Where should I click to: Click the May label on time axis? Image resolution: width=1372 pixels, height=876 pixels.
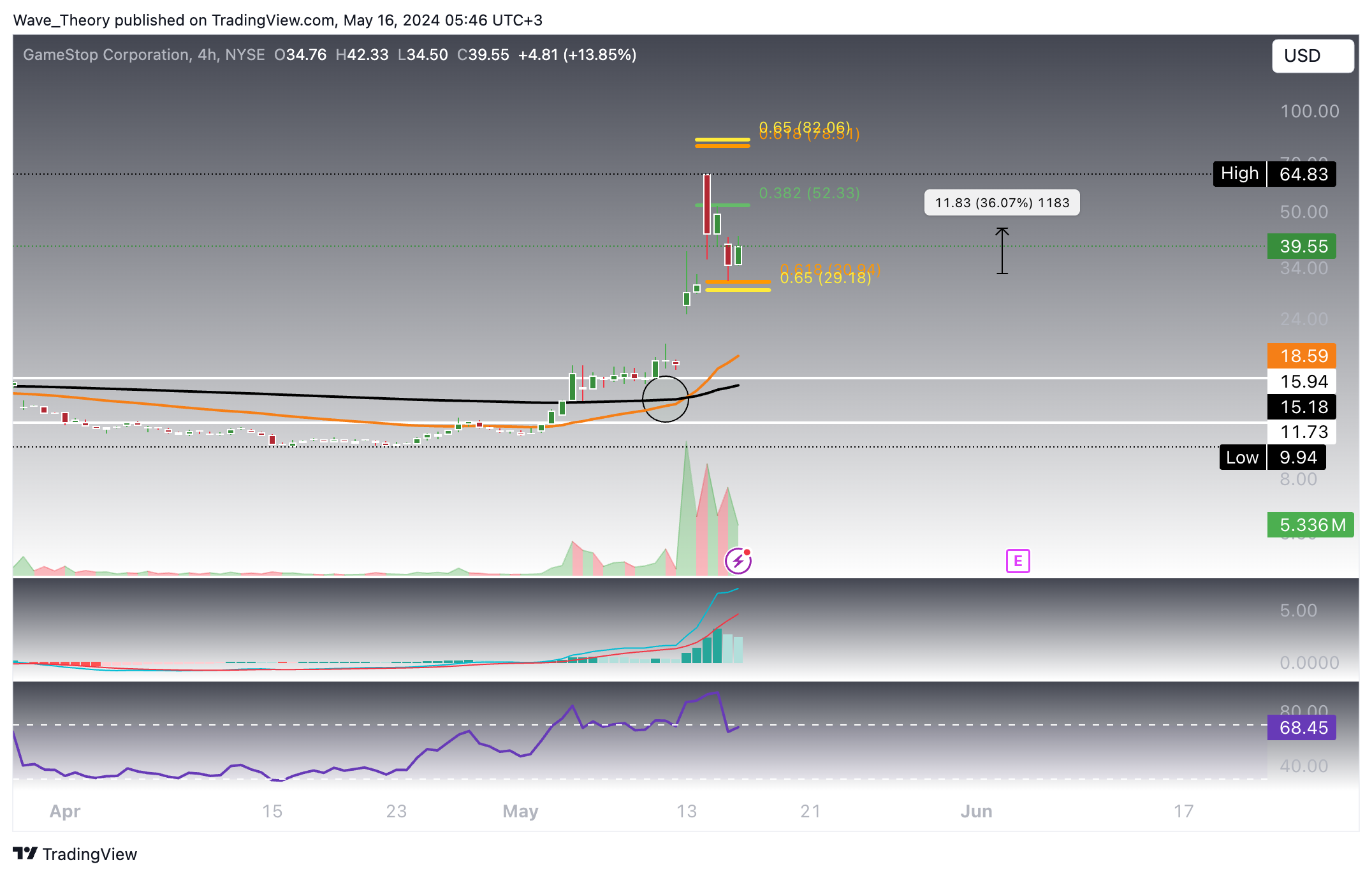click(520, 811)
